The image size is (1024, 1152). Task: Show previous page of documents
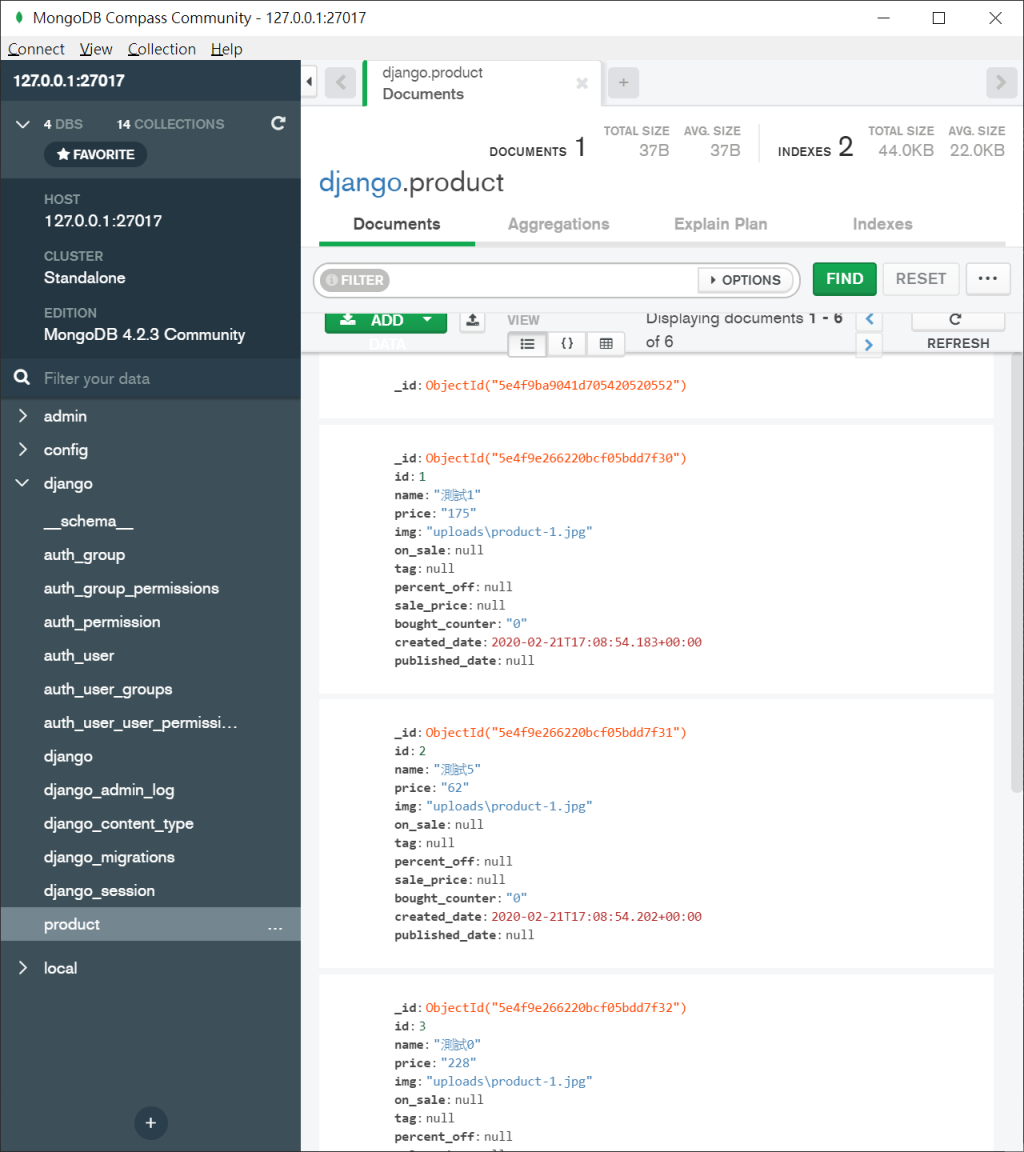tap(869, 320)
